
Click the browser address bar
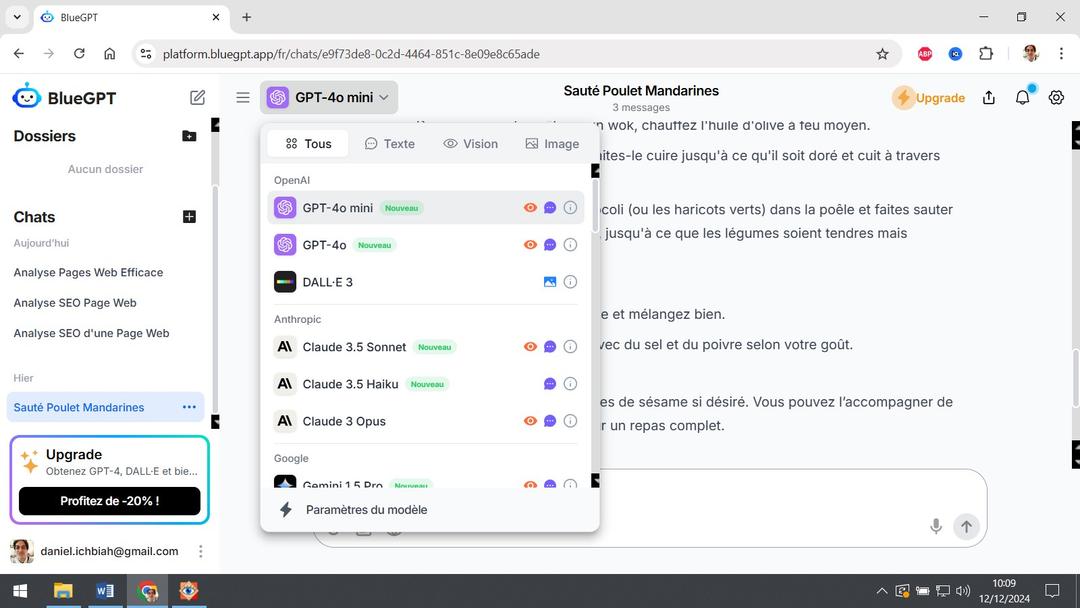coord(515,54)
